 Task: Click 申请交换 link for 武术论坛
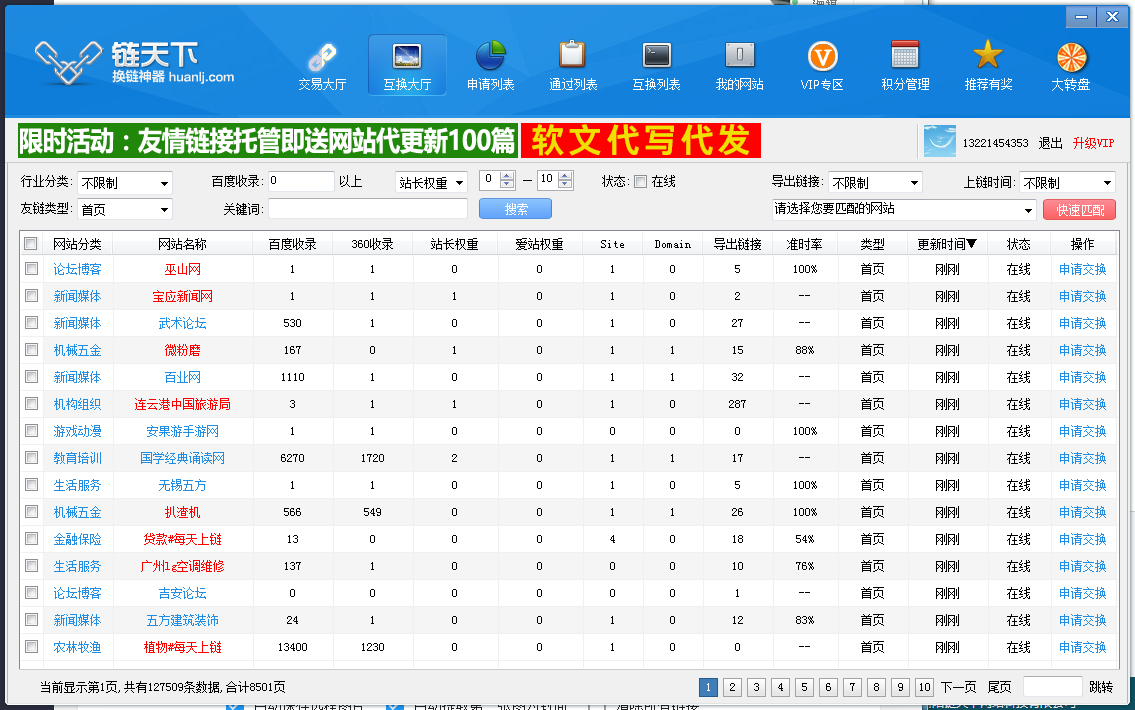click(x=1082, y=323)
